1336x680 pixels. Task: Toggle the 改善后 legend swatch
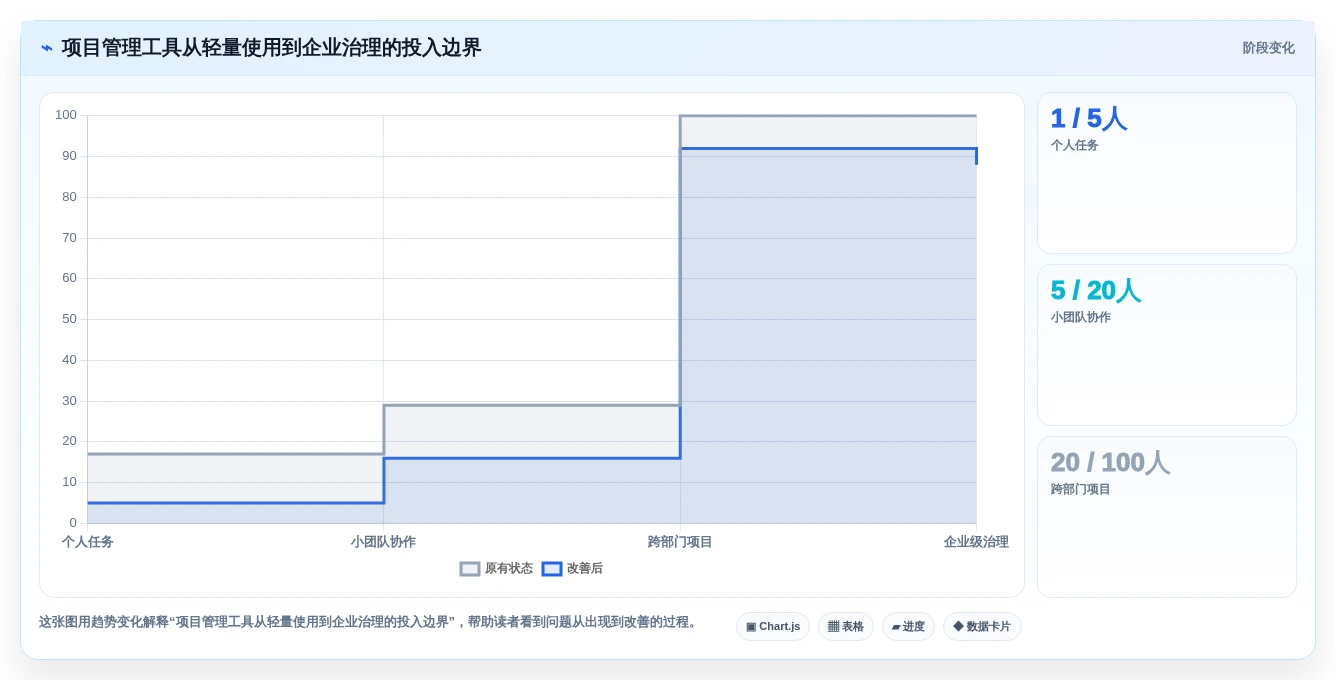pos(552,569)
